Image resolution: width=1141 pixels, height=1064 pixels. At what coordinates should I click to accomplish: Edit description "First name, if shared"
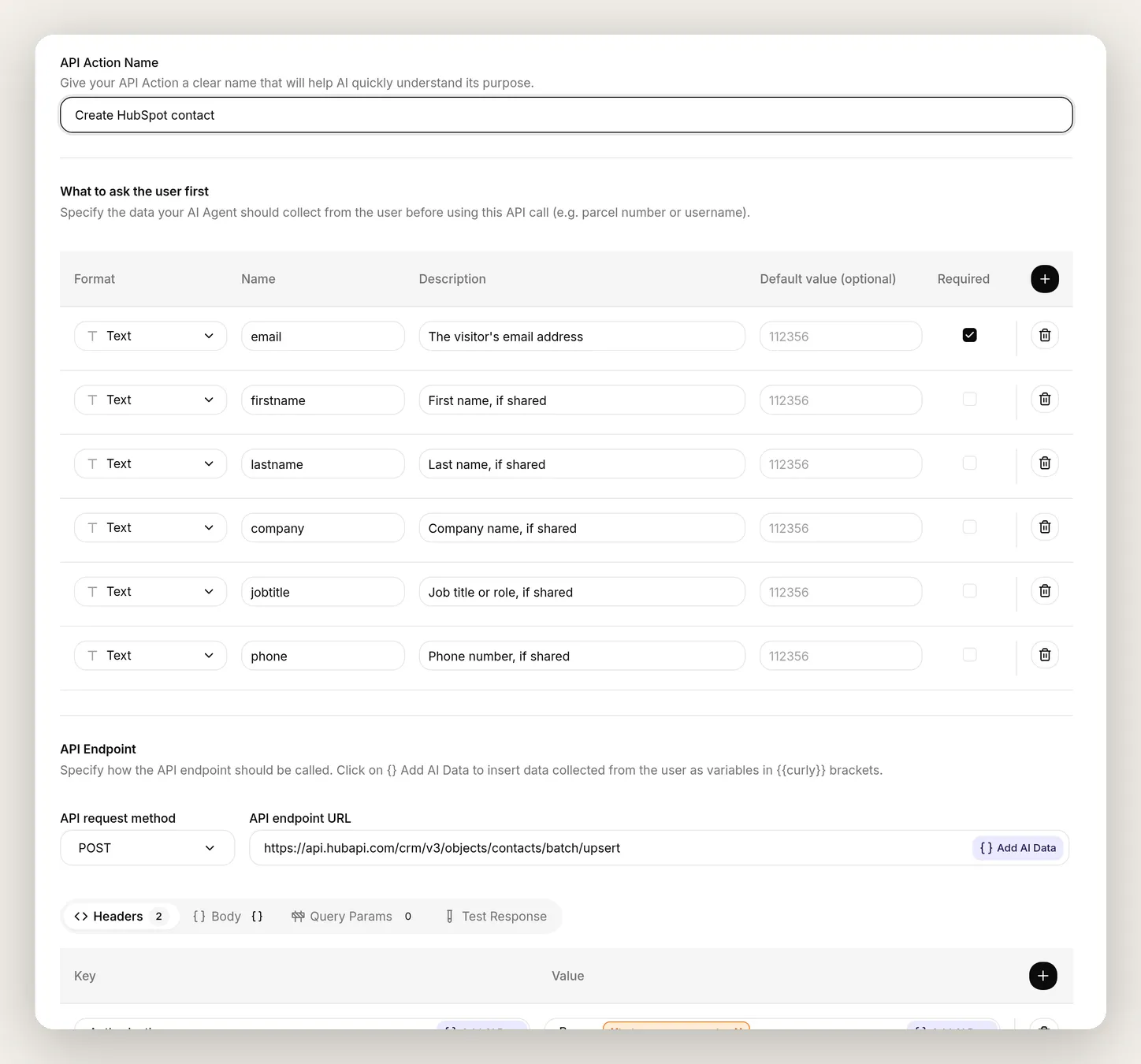pyautogui.click(x=582, y=400)
